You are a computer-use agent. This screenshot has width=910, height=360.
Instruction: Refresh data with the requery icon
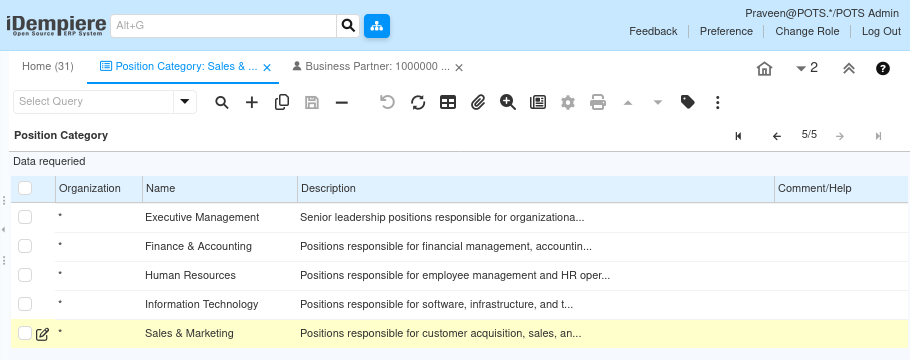point(418,103)
